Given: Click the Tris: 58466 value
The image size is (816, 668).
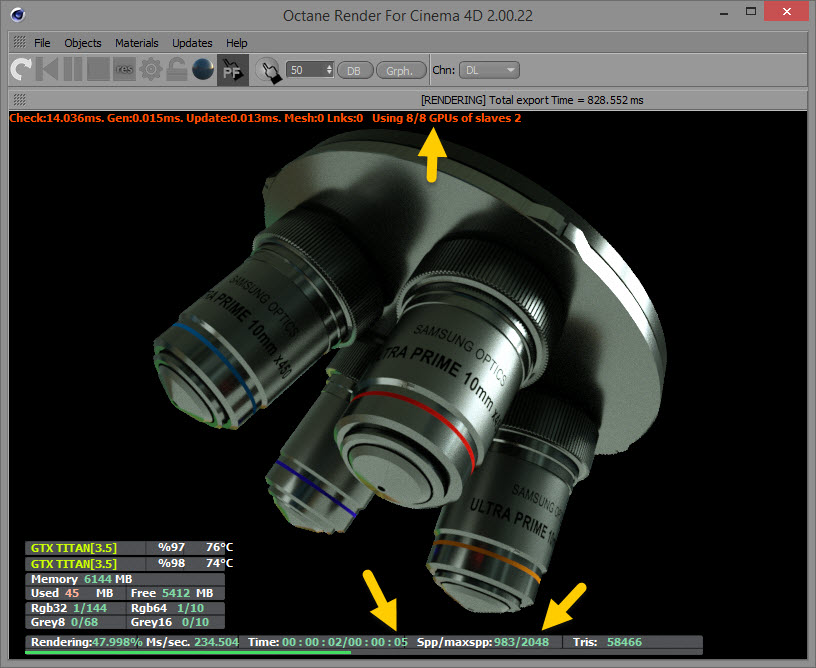Looking at the screenshot, I should pos(607,642).
